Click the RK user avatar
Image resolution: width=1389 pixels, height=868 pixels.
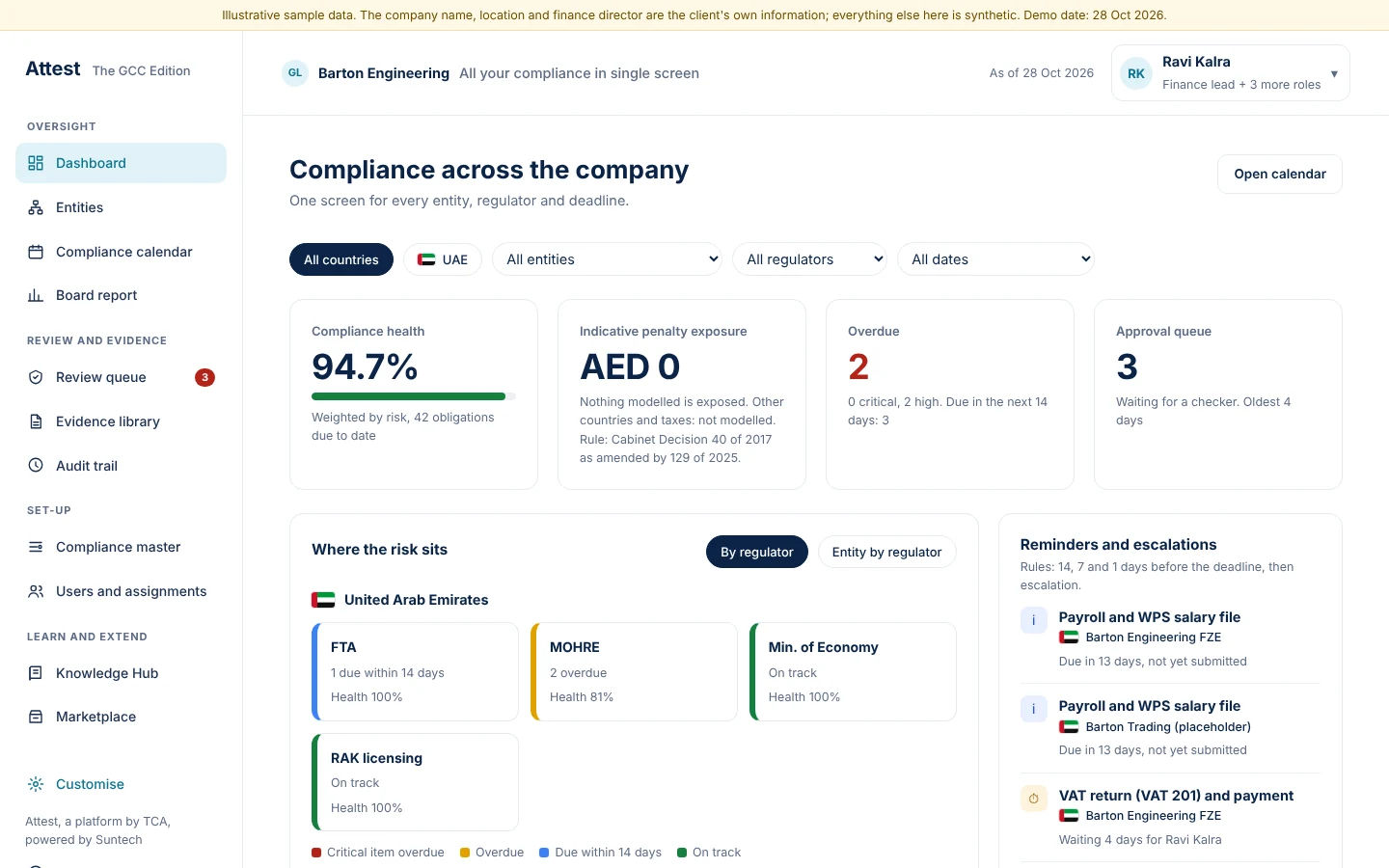[x=1136, y=73]
